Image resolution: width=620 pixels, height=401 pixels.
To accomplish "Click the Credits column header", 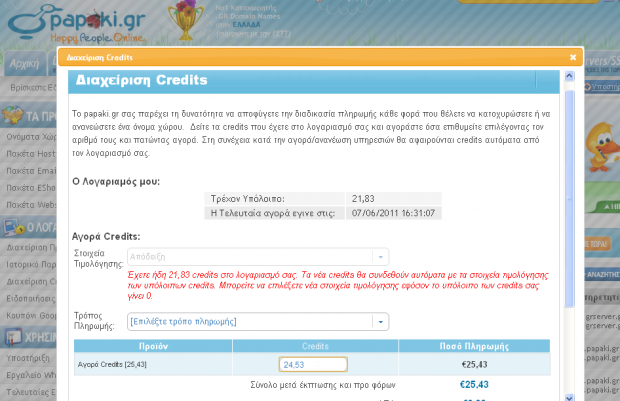I will [315, 346].
